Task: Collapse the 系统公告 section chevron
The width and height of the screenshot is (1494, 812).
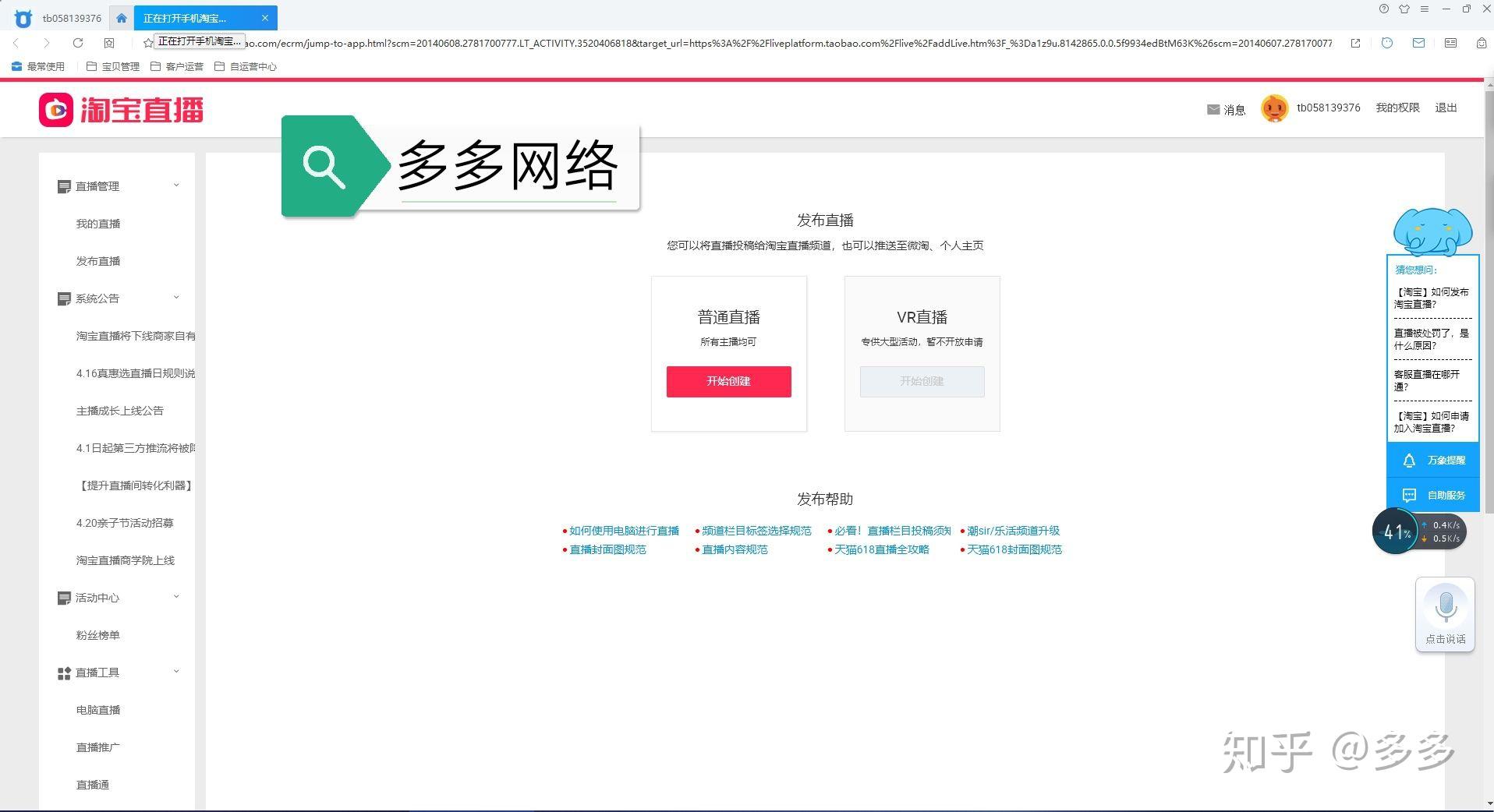Action: 176,298
